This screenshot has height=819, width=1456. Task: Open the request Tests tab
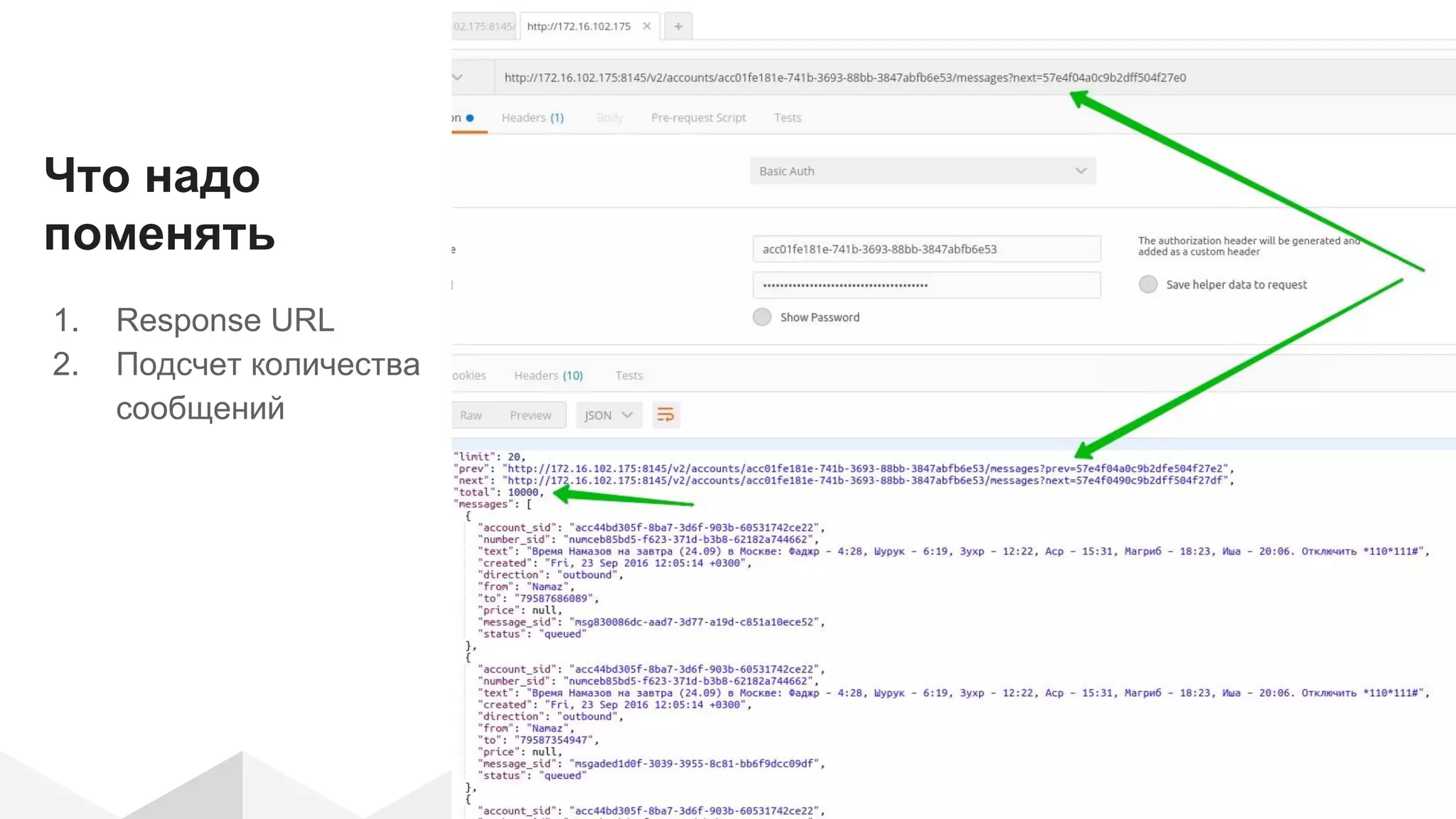click(x=787, y=118)
